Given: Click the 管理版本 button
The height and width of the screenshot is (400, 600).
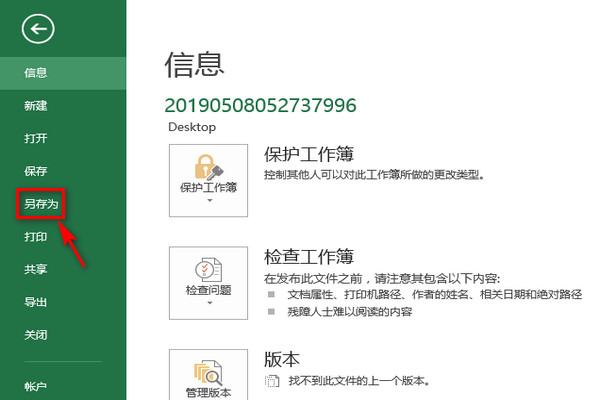Looking at the screenshot, I should pos(209,374).
